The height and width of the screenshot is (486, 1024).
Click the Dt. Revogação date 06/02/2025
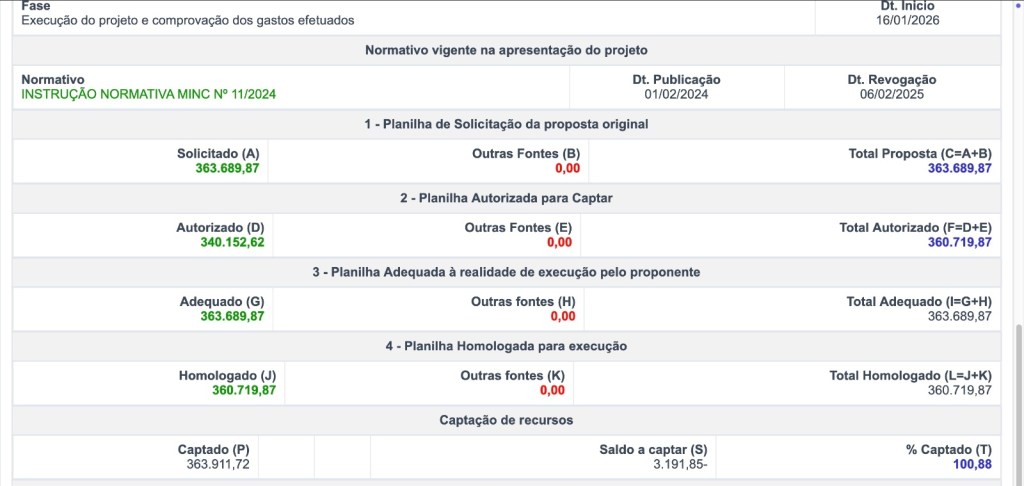coord(892,95)
